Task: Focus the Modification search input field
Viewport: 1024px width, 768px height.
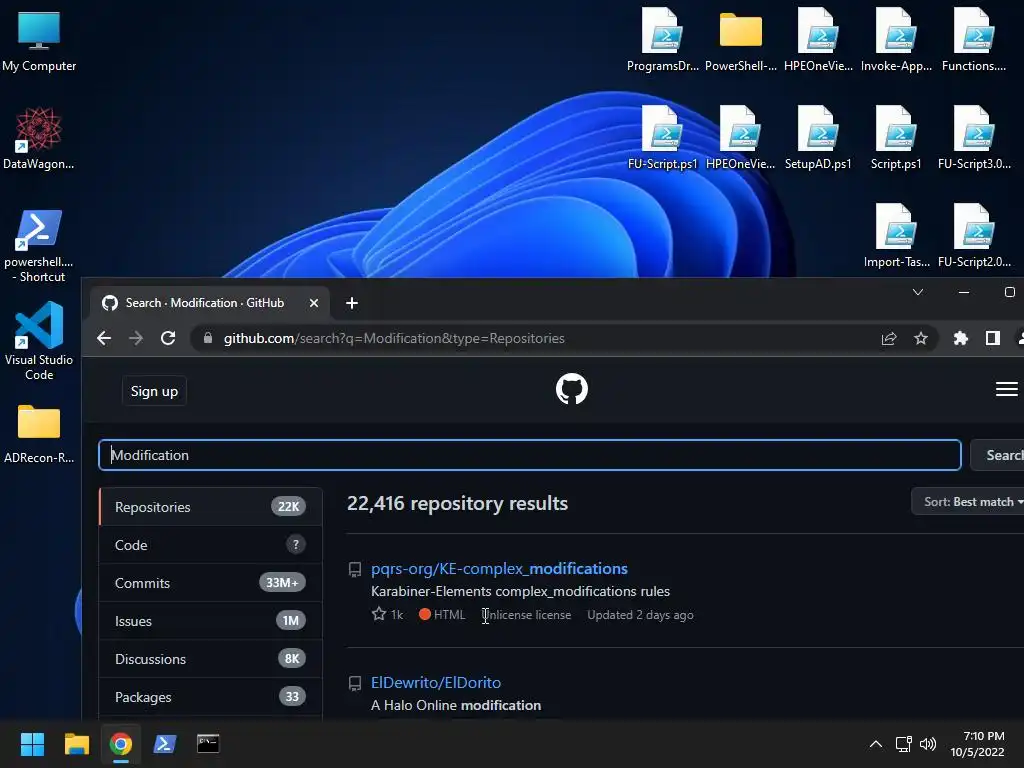Action: tap(530, 455)
